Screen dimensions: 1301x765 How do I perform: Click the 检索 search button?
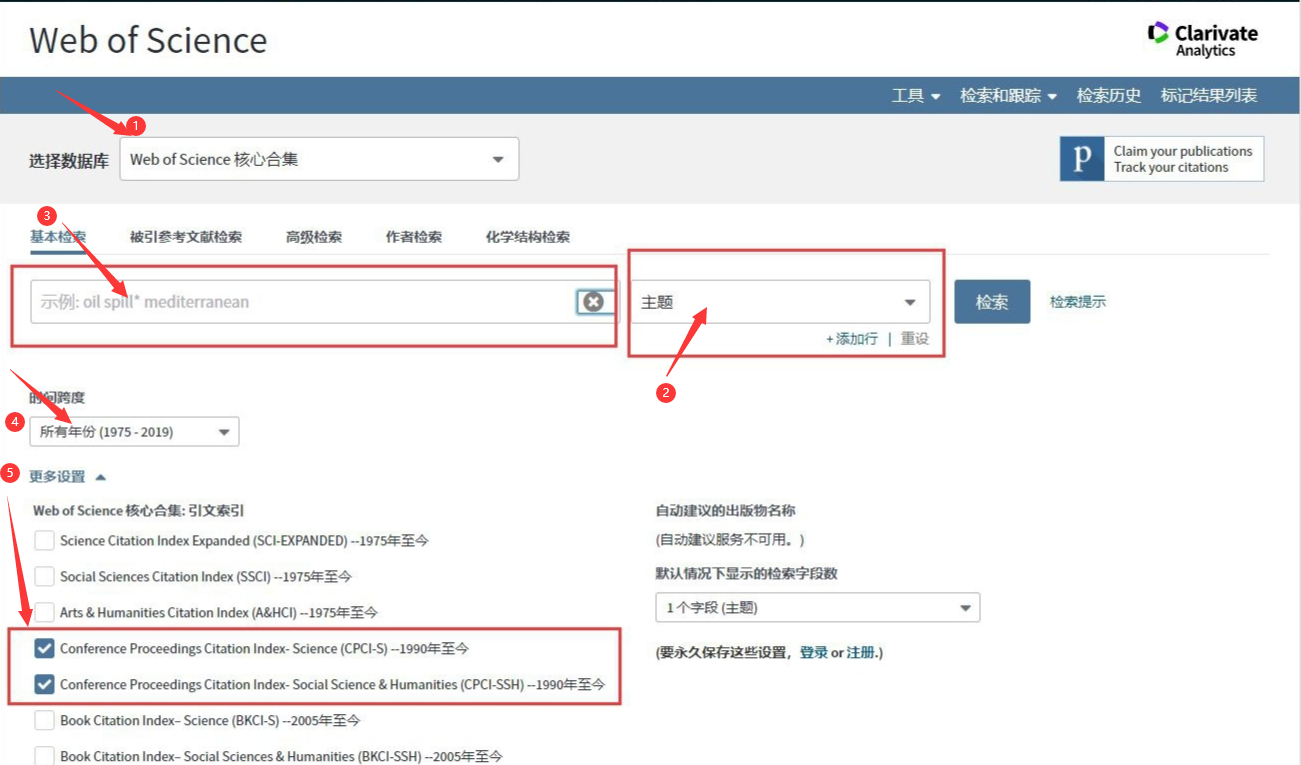click(x=991, y=302)
